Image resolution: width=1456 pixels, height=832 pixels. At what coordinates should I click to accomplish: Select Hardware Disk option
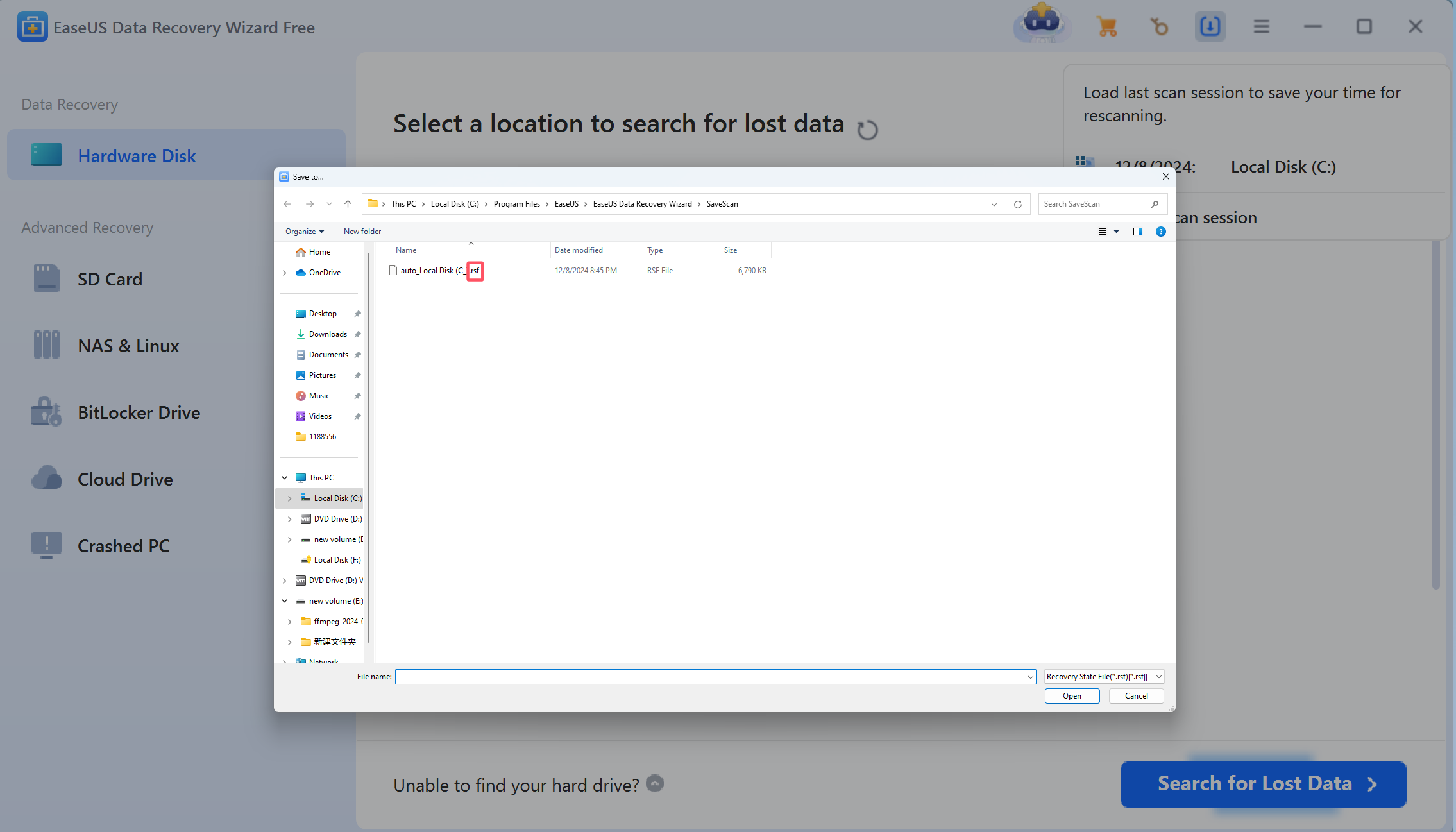176,155
